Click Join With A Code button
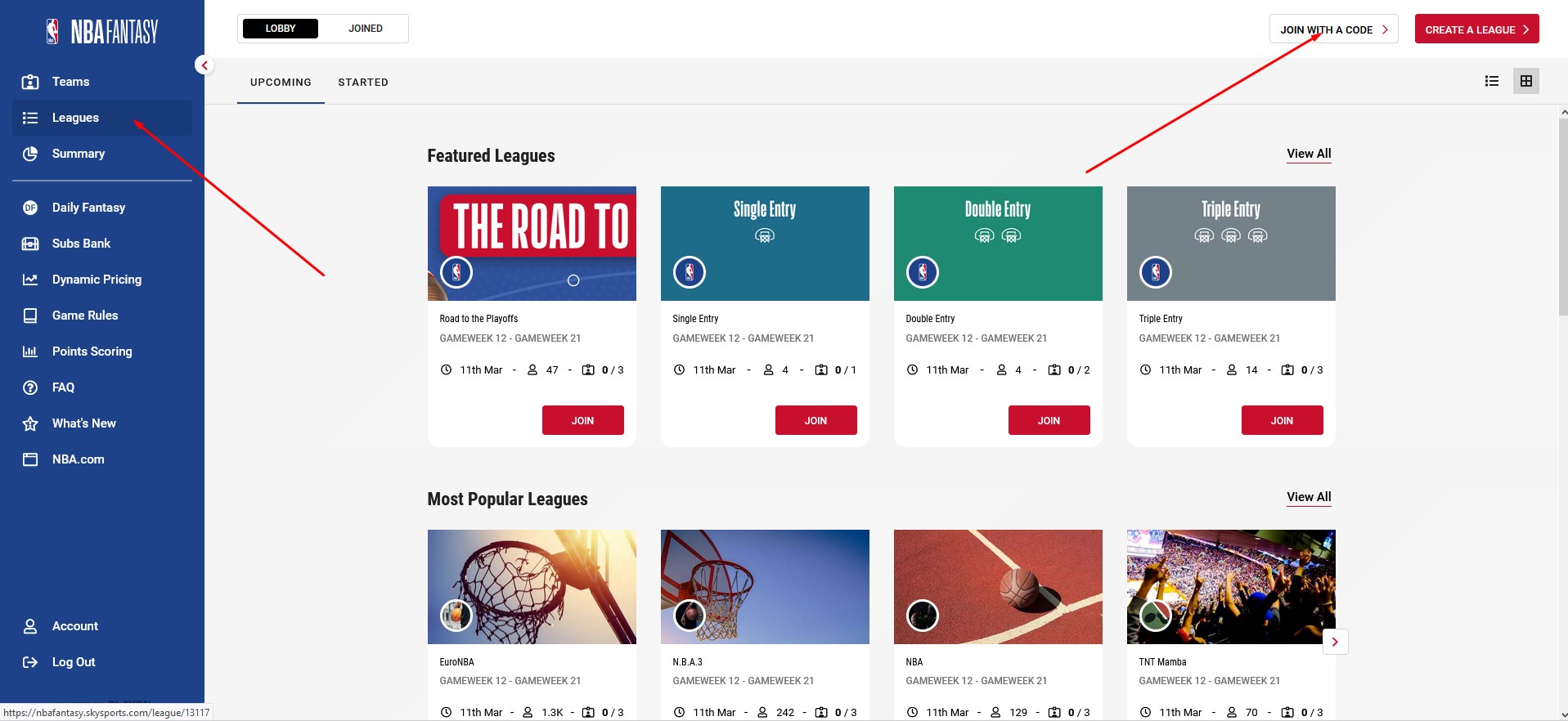 tap(1334, 29)
